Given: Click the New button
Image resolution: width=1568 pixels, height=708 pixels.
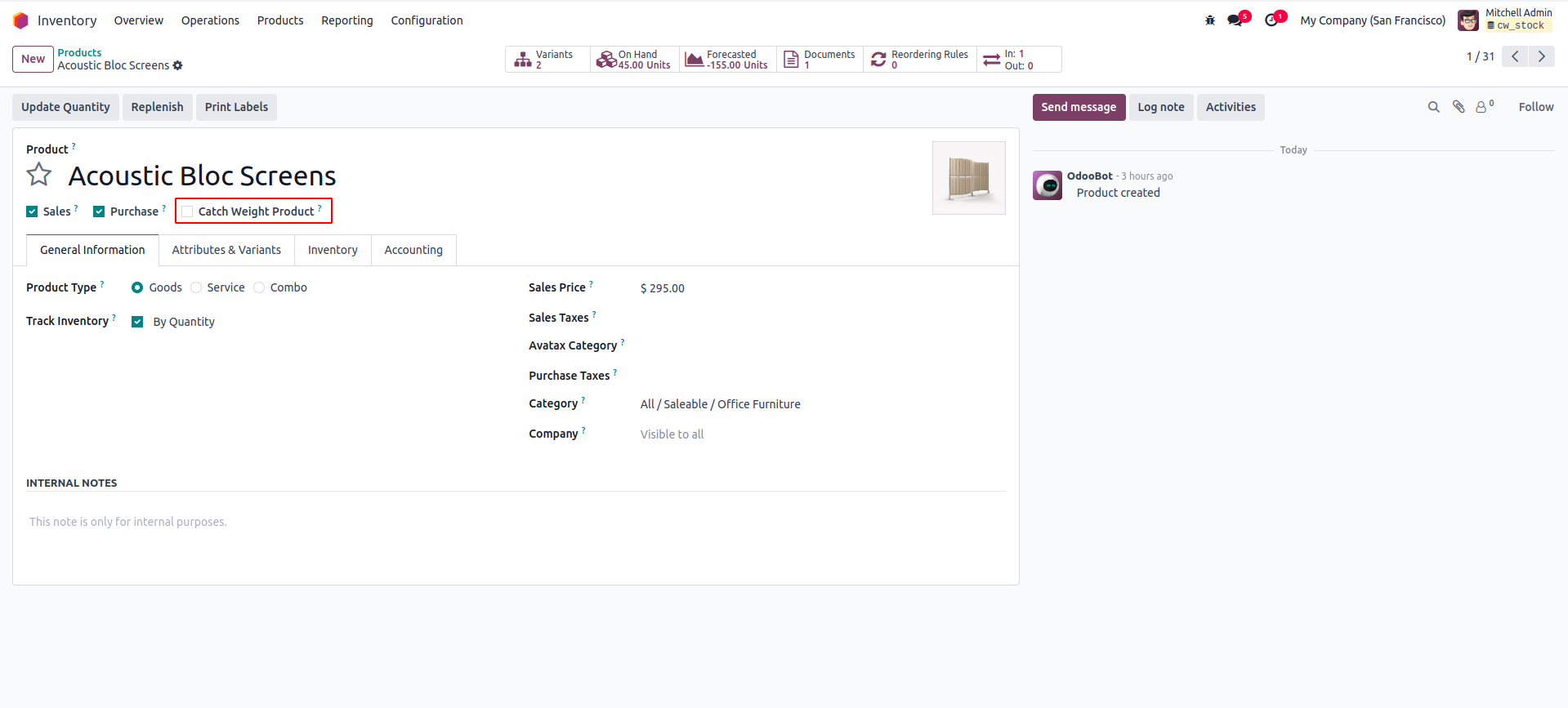Looking at the screenshot, I should [x=34, y=59].
